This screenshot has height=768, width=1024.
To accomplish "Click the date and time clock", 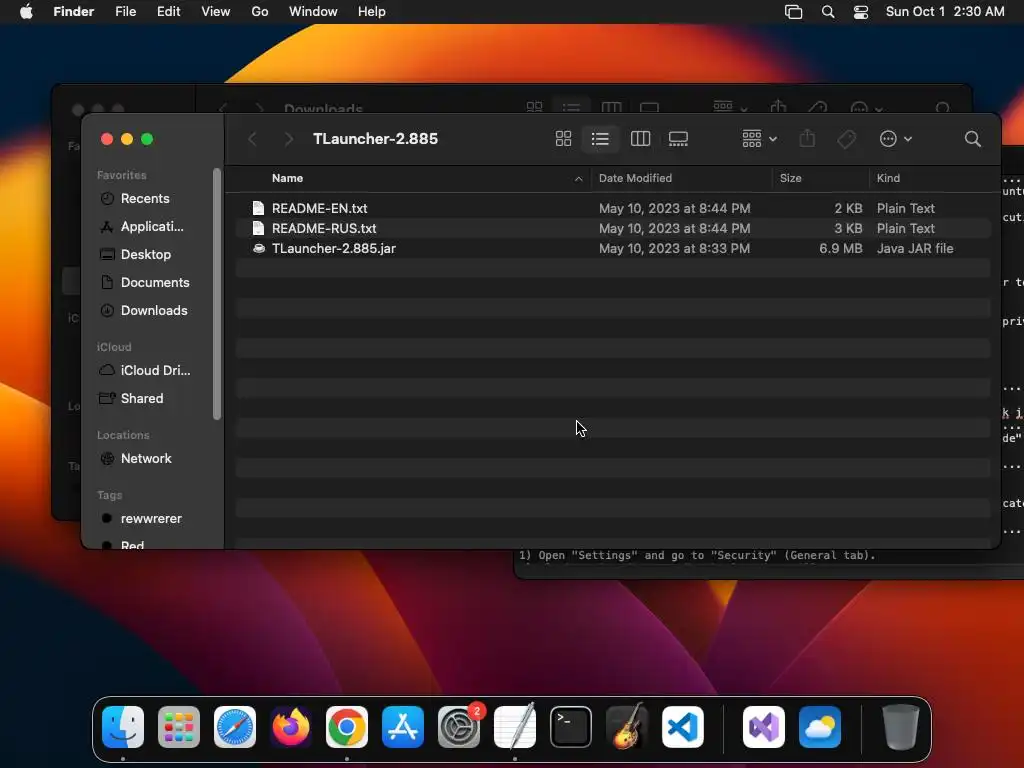I will tap(945, 12).
